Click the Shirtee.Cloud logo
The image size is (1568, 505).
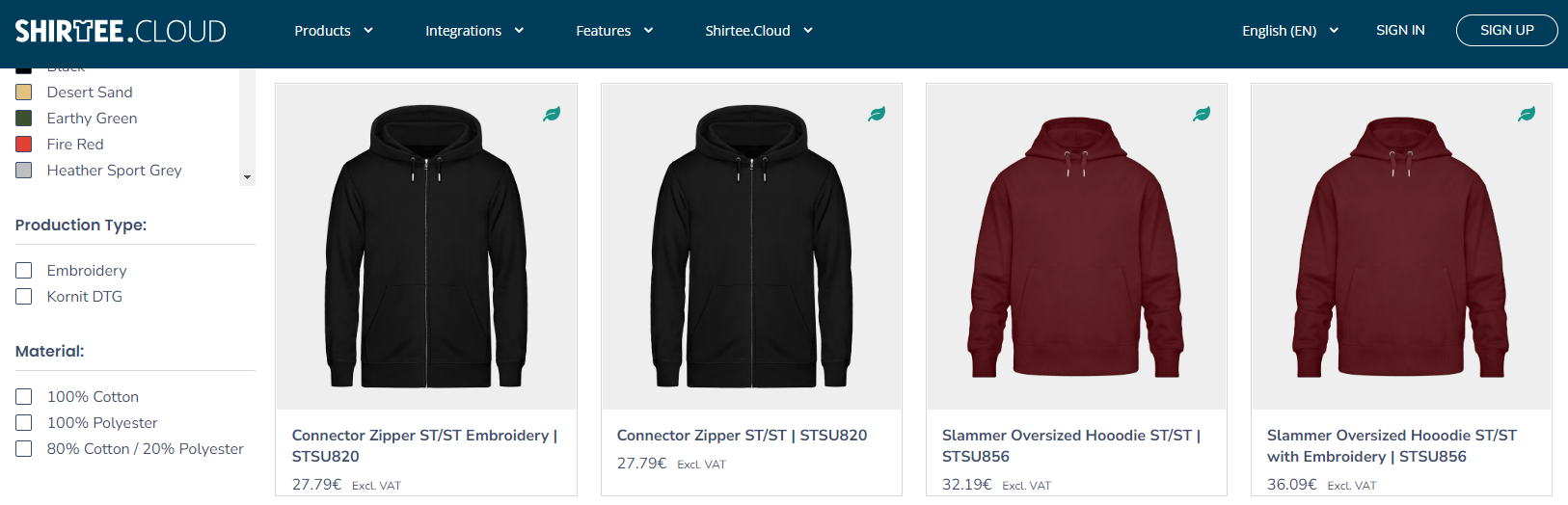point(121,31)
